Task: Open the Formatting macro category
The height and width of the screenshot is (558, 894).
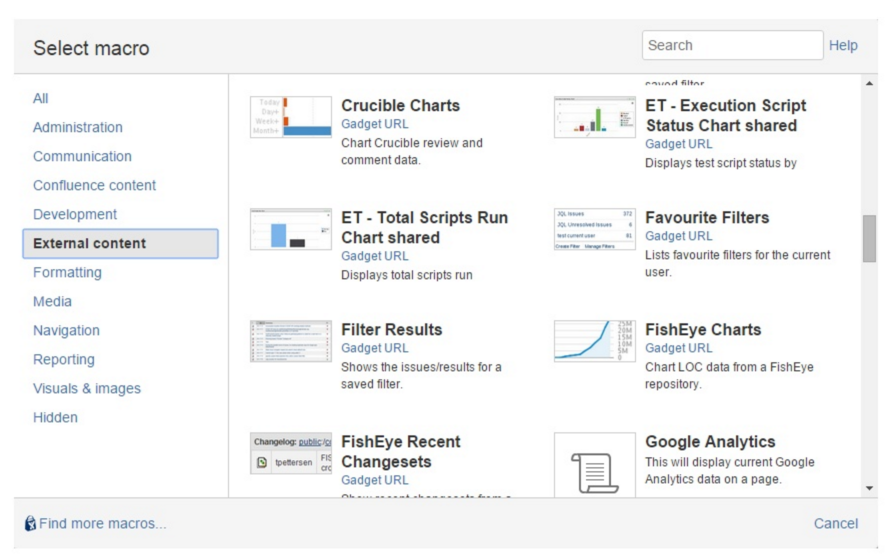Action: 67,272
